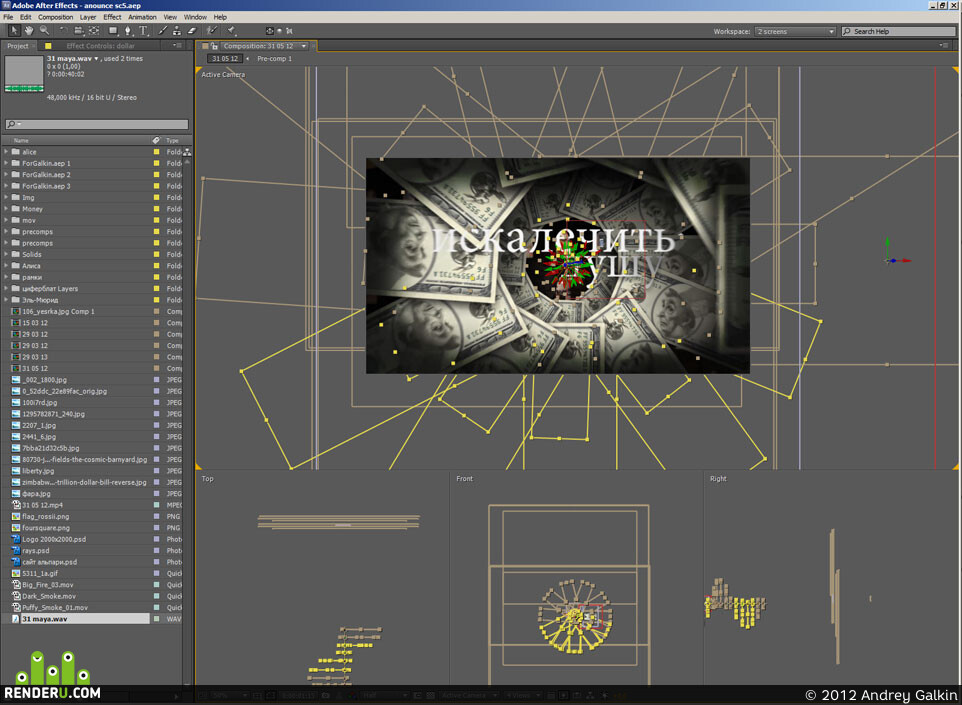Select the Rotation tool
This screenshot has height=705, width=962.
coord(63,31)
